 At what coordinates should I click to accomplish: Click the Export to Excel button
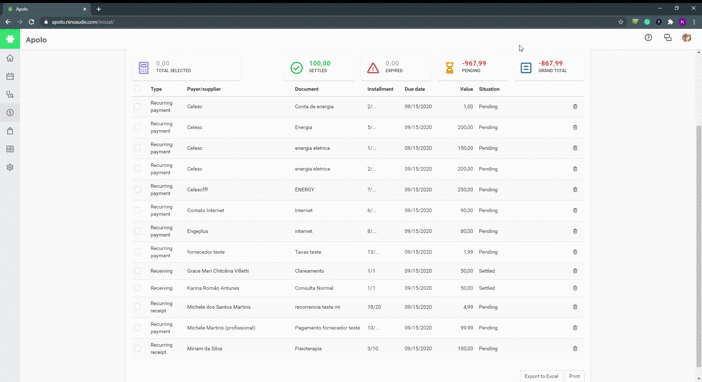click(x=541, y=376)
